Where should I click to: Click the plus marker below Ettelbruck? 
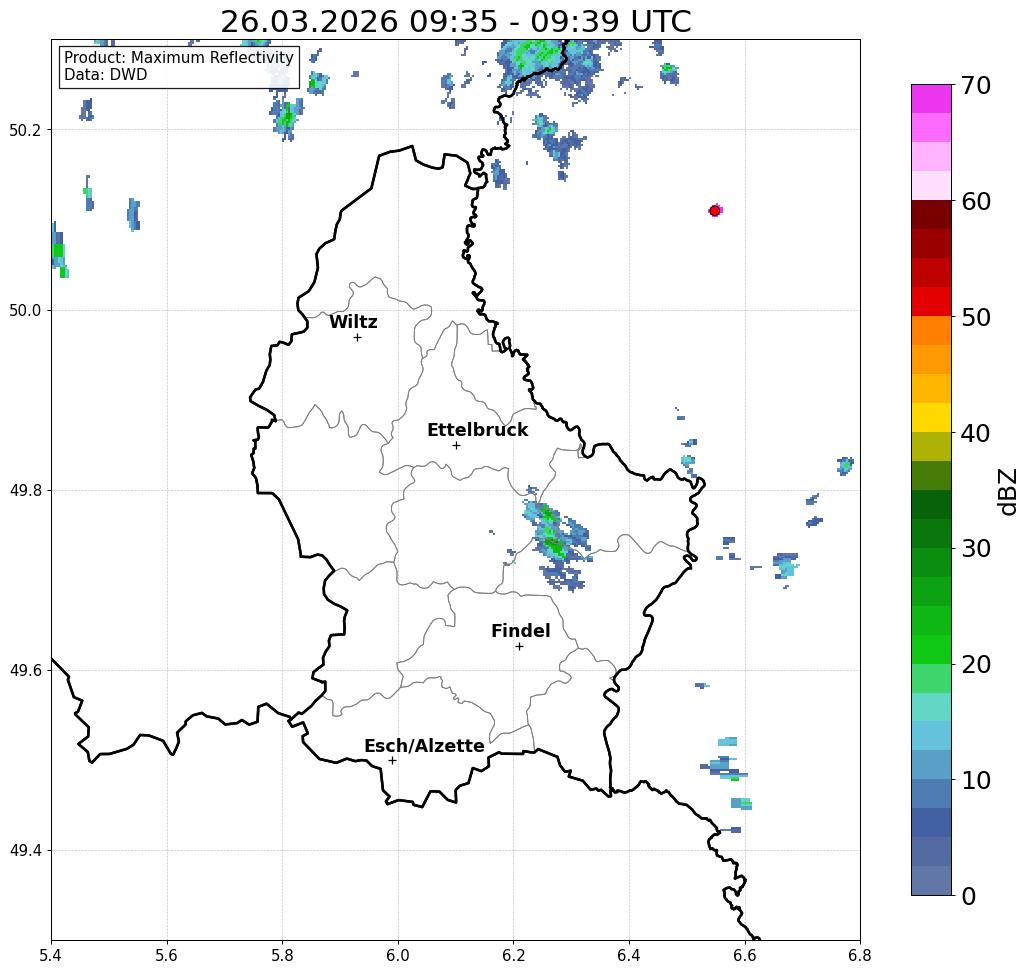[x=457, y=445]
